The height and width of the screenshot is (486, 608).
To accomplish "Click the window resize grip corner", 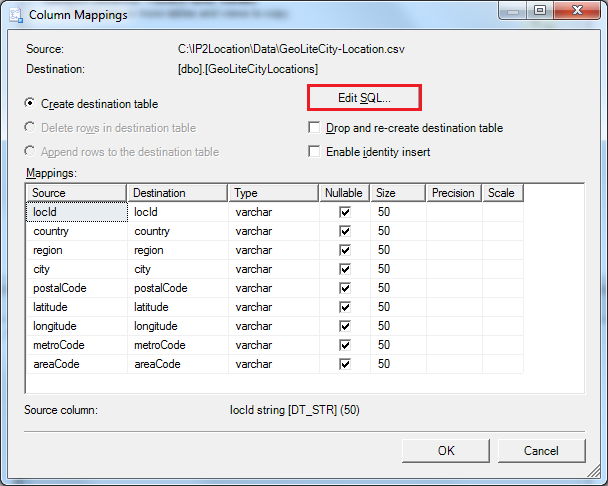I will tap(593, 471).
